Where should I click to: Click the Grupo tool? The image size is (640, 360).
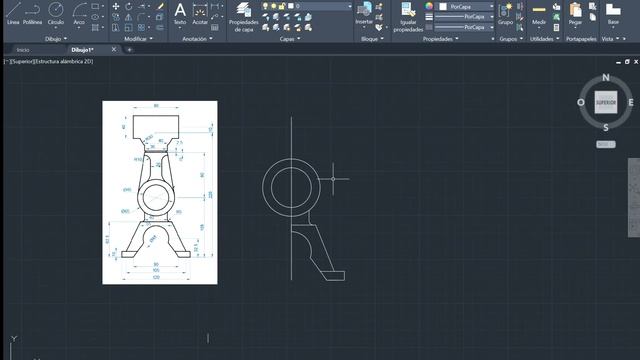[x=505, y=13]
